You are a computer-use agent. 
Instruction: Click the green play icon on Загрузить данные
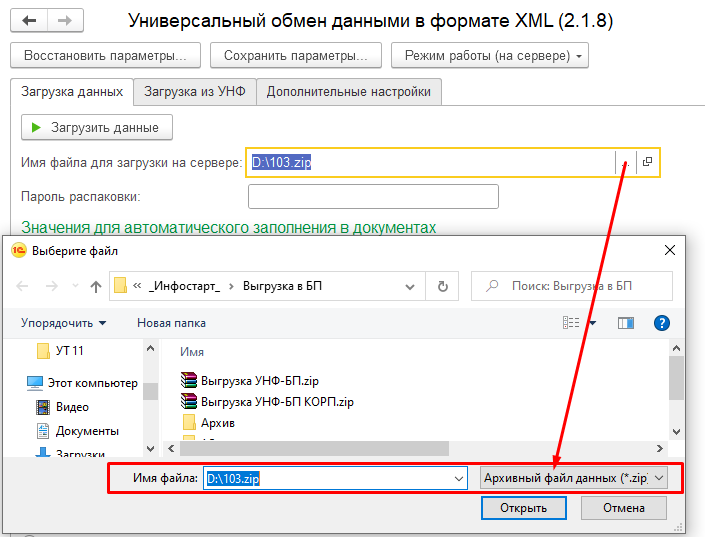(36, 128)
